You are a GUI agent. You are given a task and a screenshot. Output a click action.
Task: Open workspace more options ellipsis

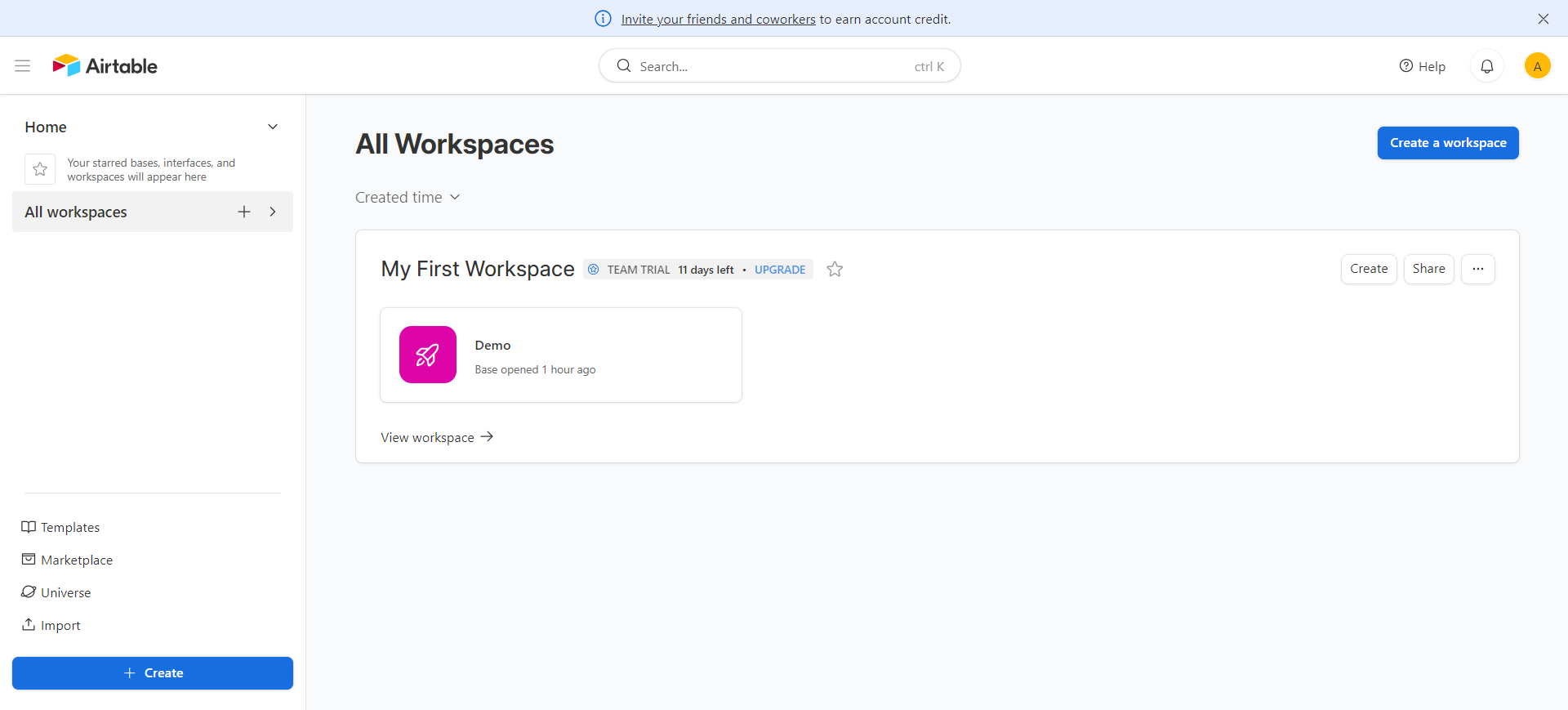coord(1478,269)
